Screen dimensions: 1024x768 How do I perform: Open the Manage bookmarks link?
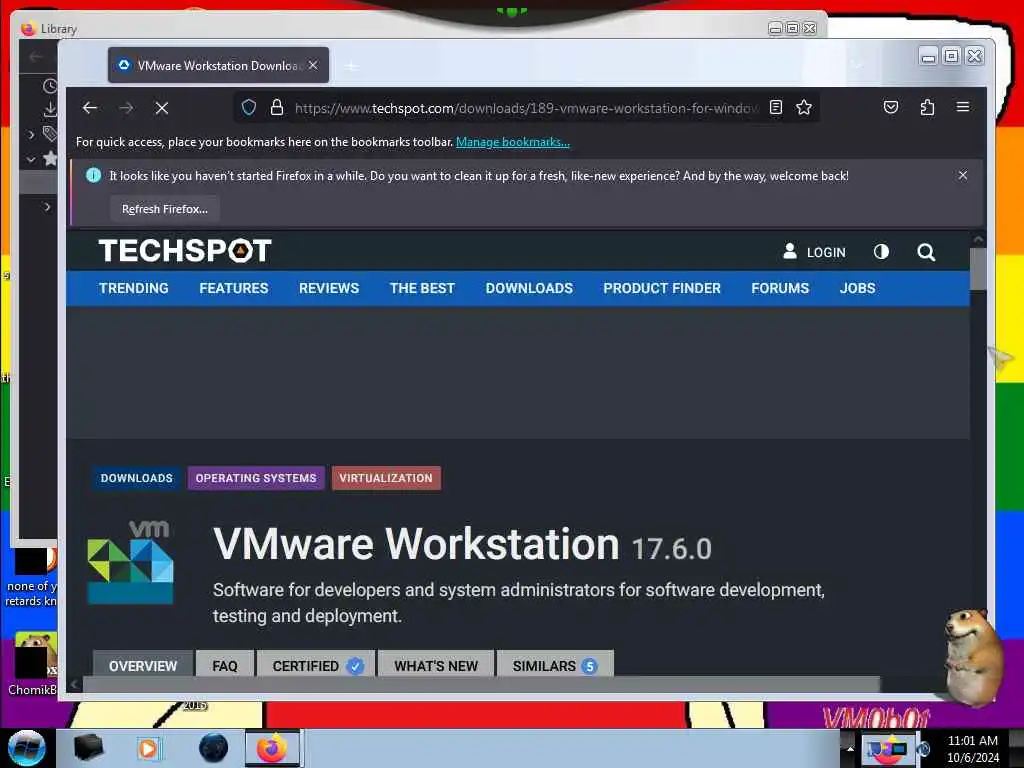pyautogui.click(x=513, y=142)
